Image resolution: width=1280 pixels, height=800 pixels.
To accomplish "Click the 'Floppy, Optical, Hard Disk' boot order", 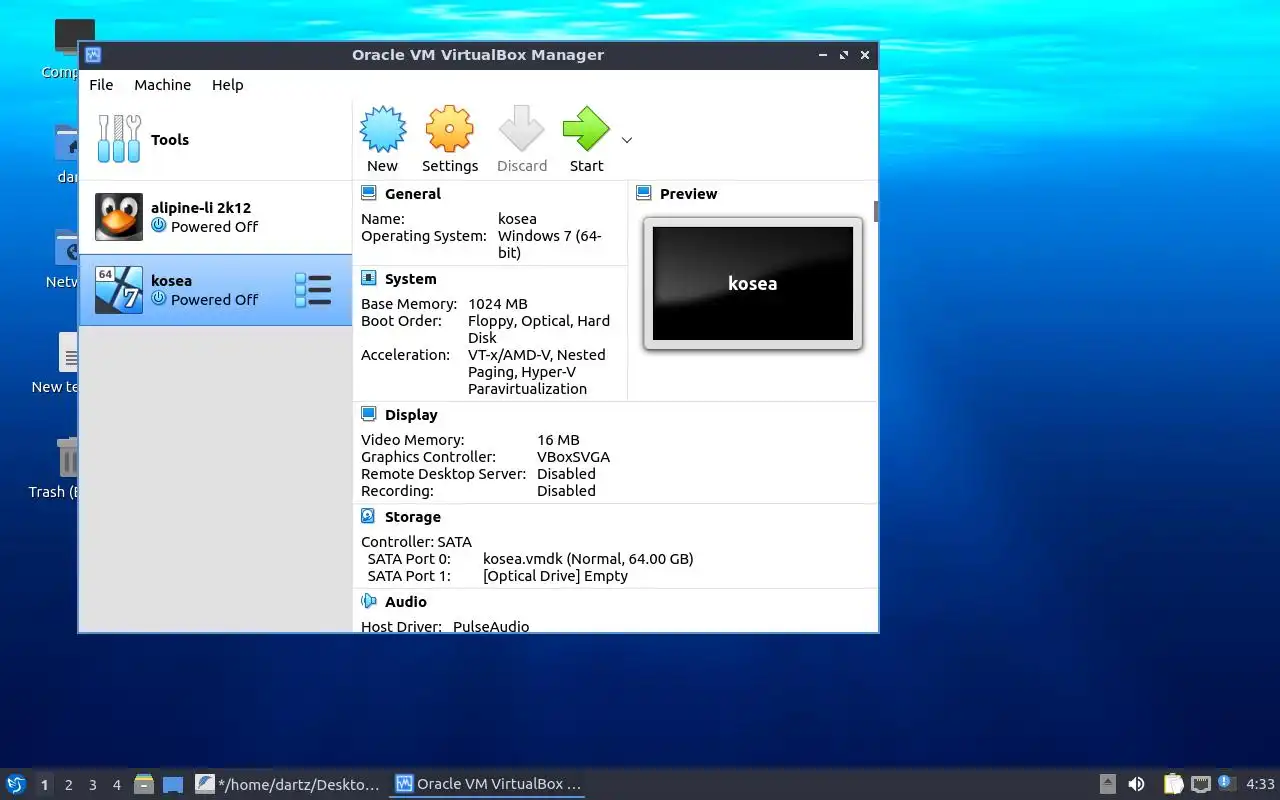I will point(539,329).
